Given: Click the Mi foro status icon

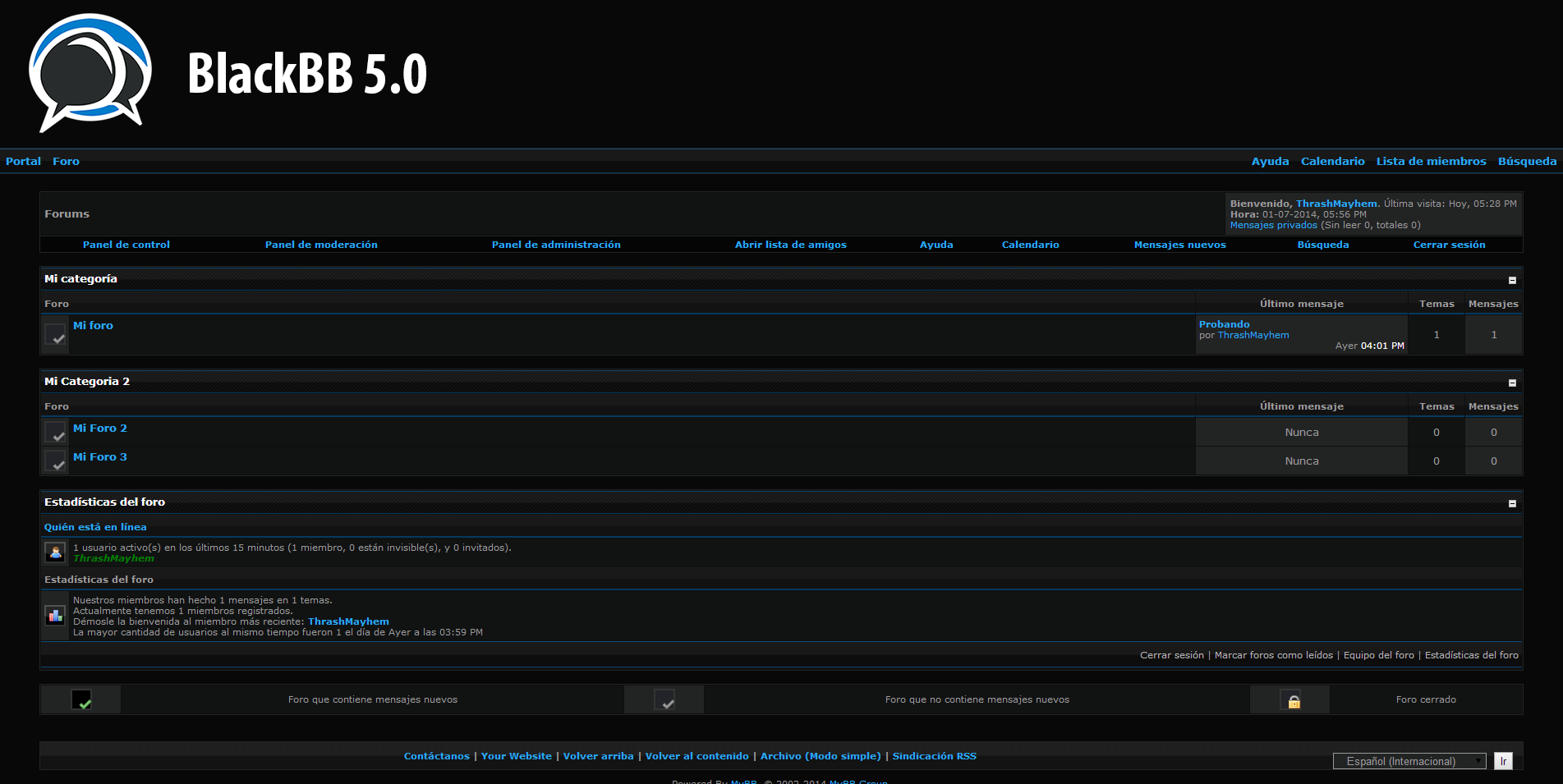Looking at the screenshot, I should point(56,335).
